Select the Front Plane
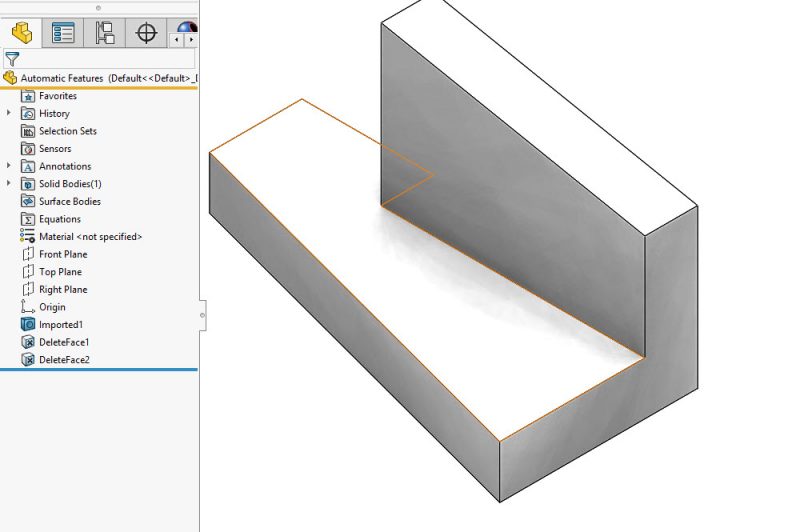The width and height of the screenshot is (800, 532). pos(62,254)
